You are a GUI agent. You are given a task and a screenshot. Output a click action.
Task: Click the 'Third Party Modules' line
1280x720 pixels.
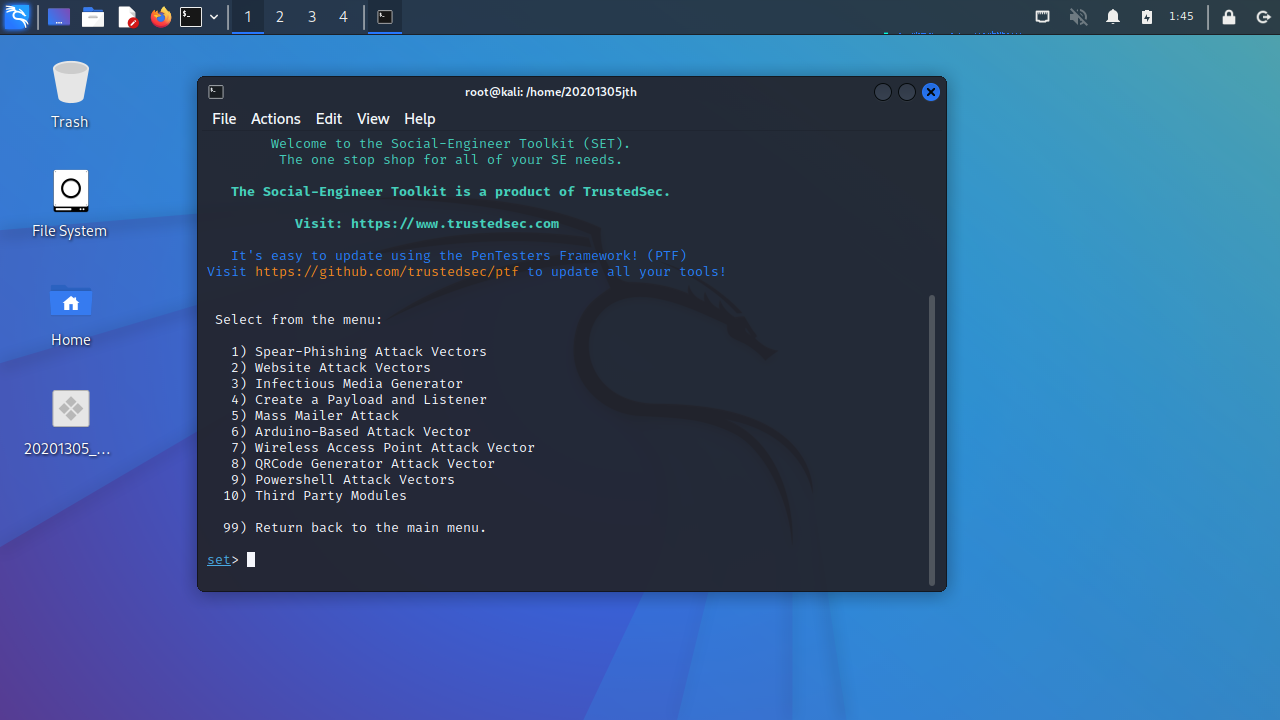(x=315, y=496)
